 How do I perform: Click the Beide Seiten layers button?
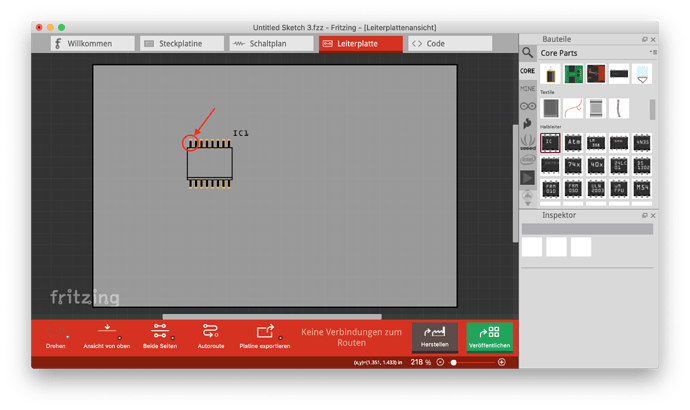pos(160,337)
